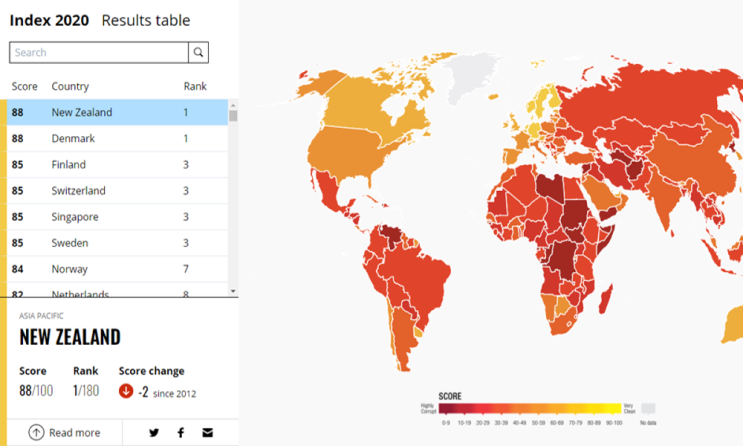Click the results list scrollbar thumb
This screenshot has height=446, width=743.
tap(233, 116)
